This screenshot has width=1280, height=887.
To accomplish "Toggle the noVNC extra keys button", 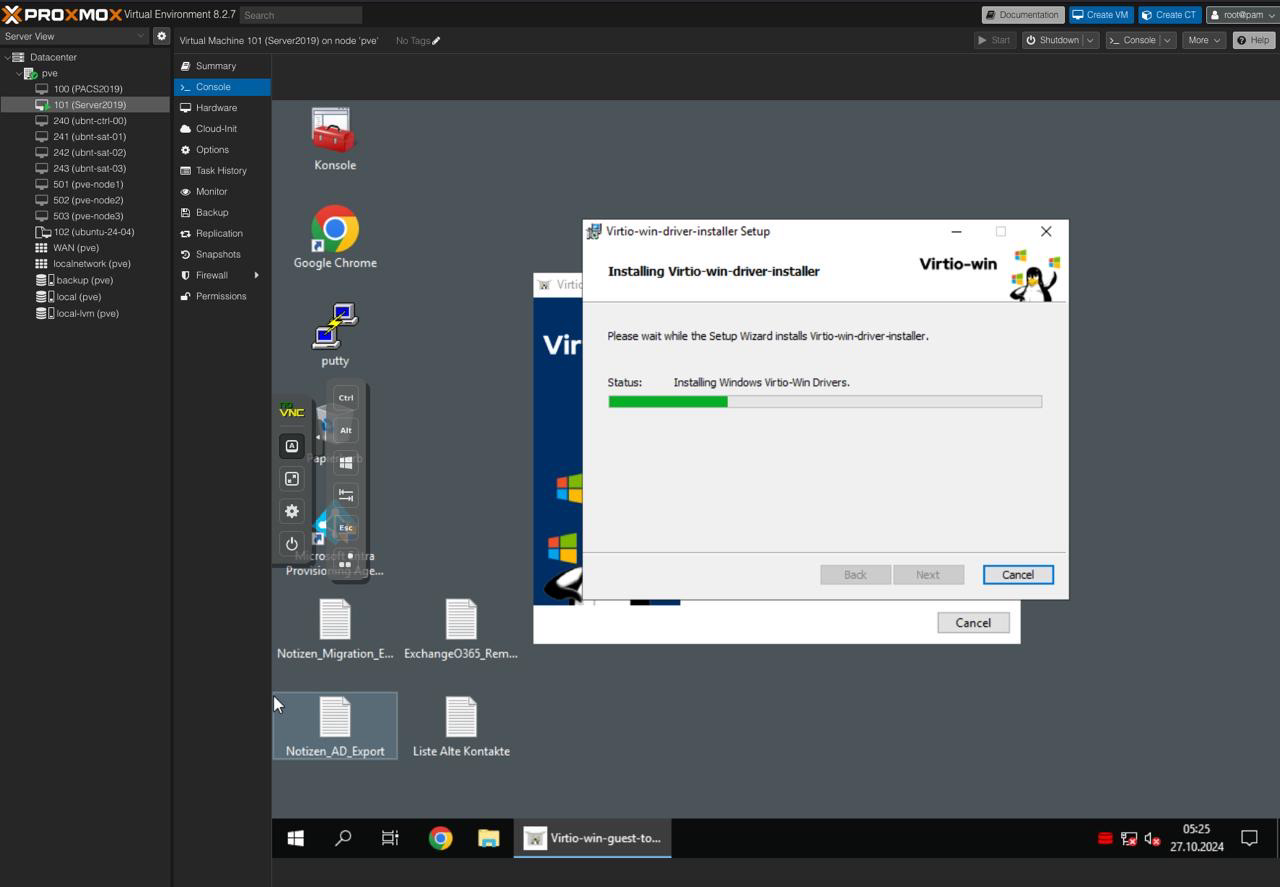I will coord(292,446).
